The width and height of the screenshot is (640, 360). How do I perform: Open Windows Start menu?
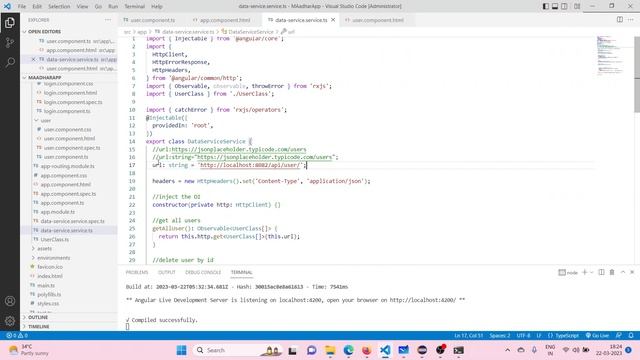[181, 350]
